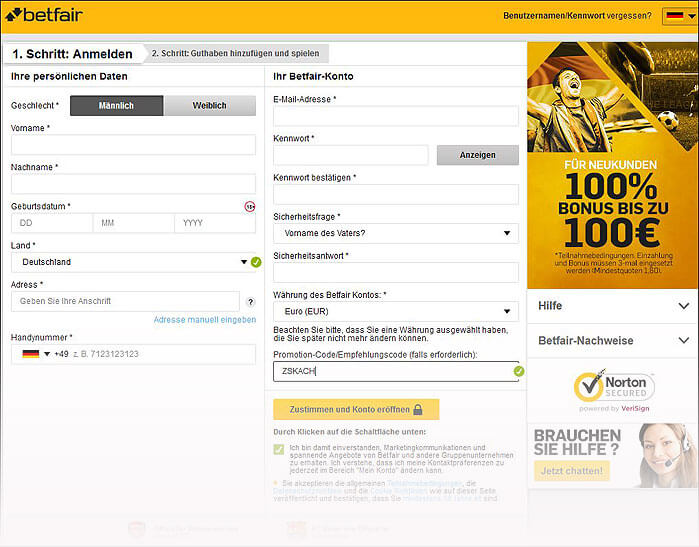Click the Anzeigen password button
The image size is (699, 547).
[477, 155]
